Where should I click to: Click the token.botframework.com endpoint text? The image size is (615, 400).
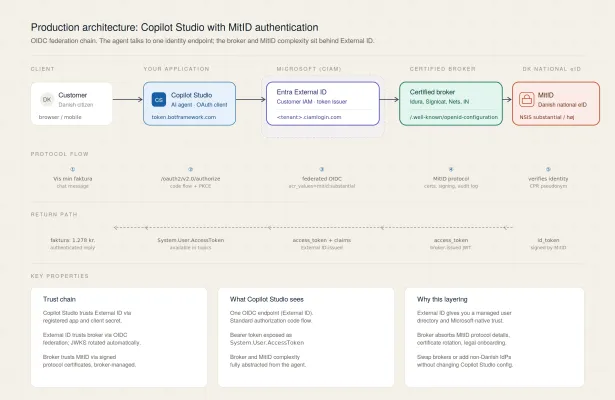click(x=184, y=117)
